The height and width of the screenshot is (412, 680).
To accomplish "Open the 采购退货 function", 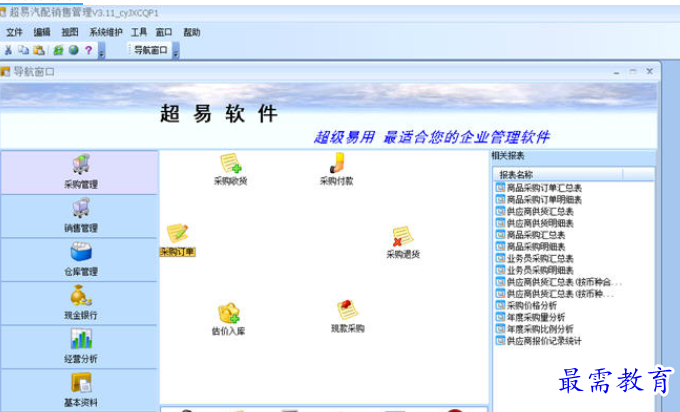I will (403, 243).
